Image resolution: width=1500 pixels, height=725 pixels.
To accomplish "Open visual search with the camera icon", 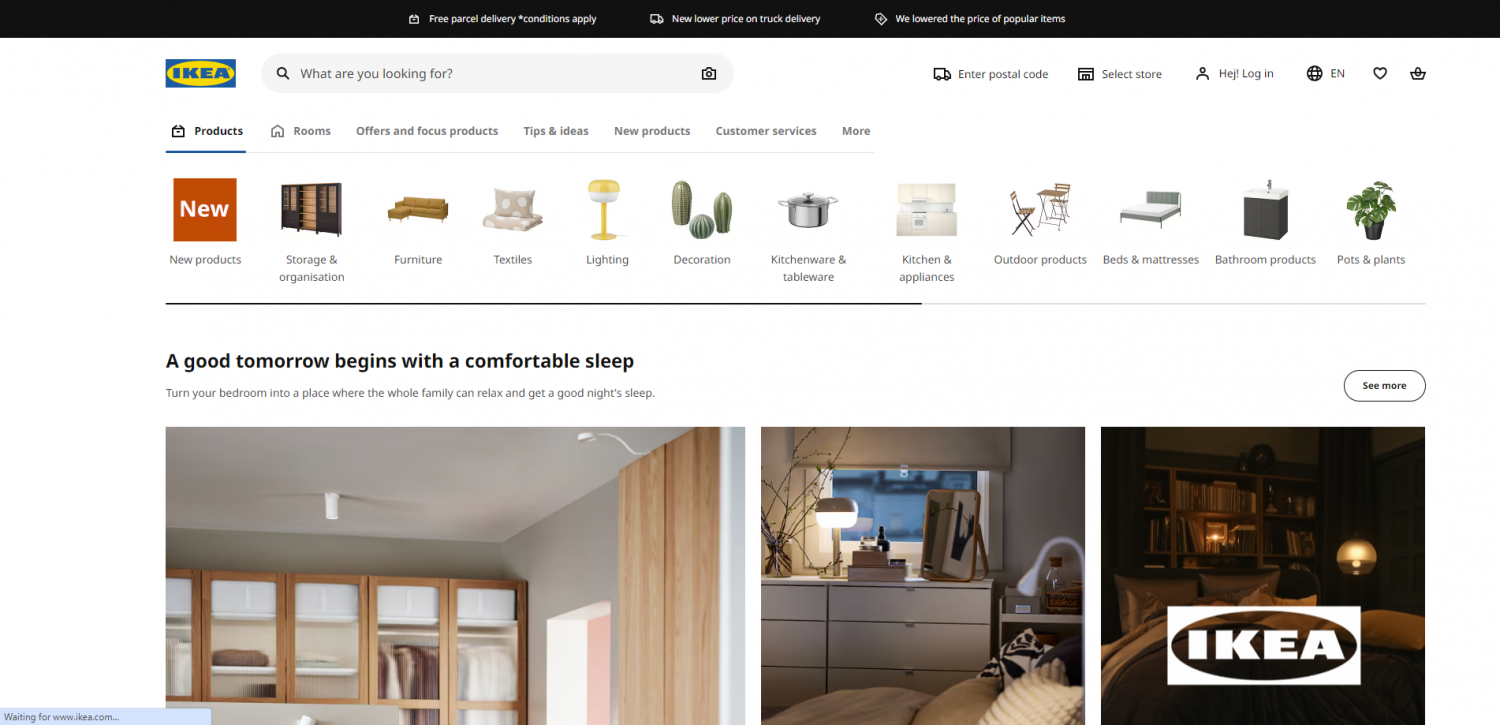I will point(709,74).
